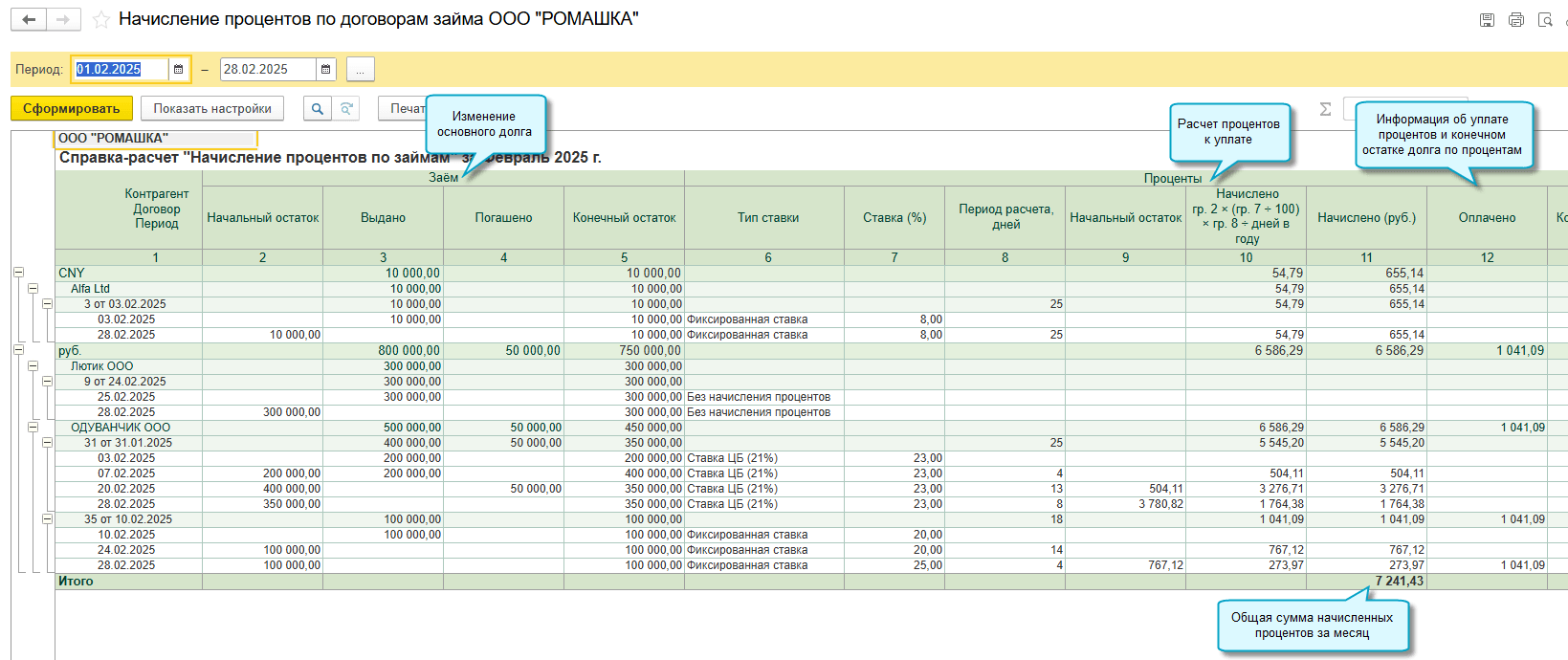Collapse the CNY currency group
The width and height of the screenshot is (1568, 660).
(x=18, y=273)
